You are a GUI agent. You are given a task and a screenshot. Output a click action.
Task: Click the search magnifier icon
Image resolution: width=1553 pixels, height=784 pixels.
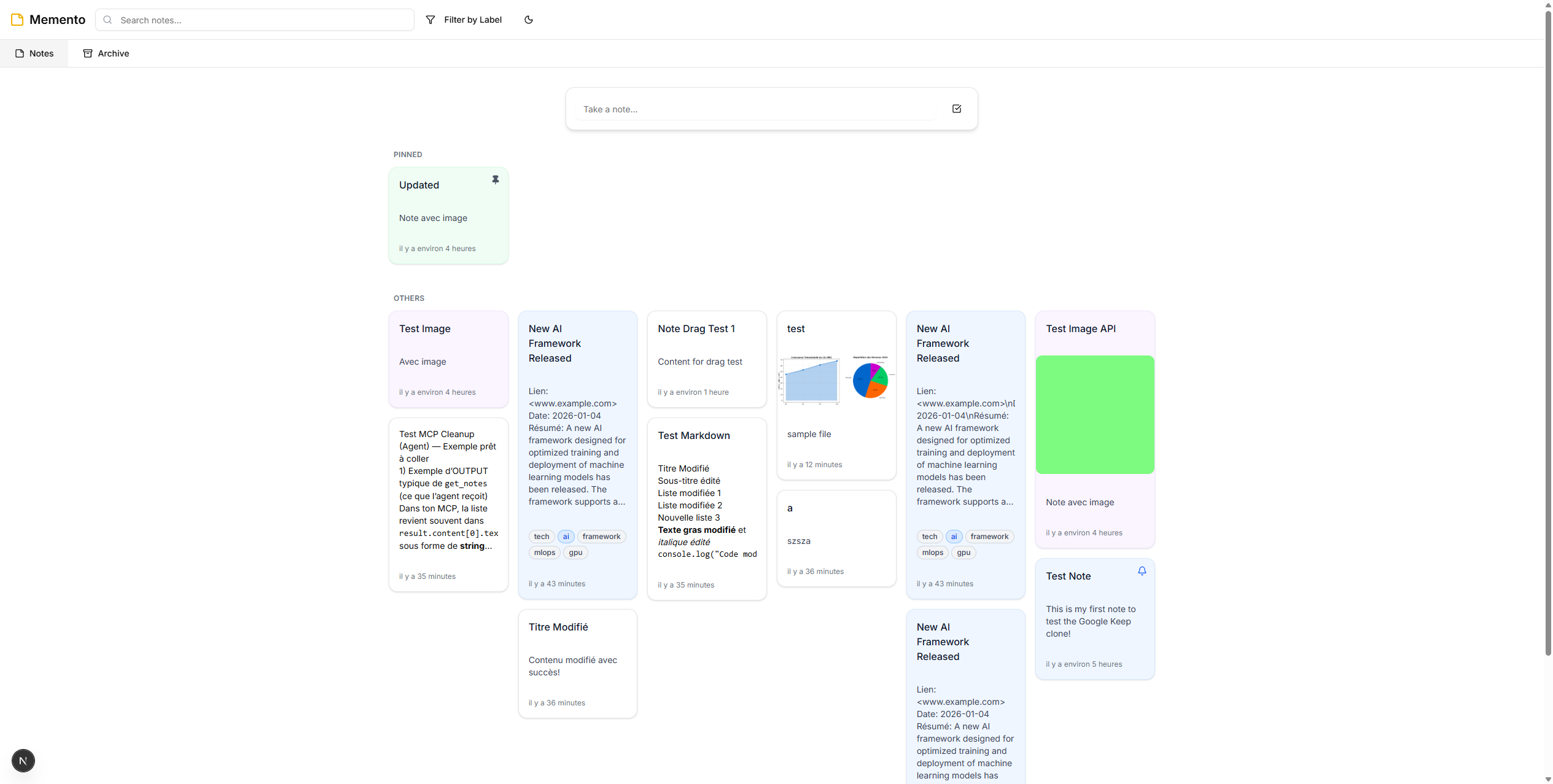tap(108, 20)
